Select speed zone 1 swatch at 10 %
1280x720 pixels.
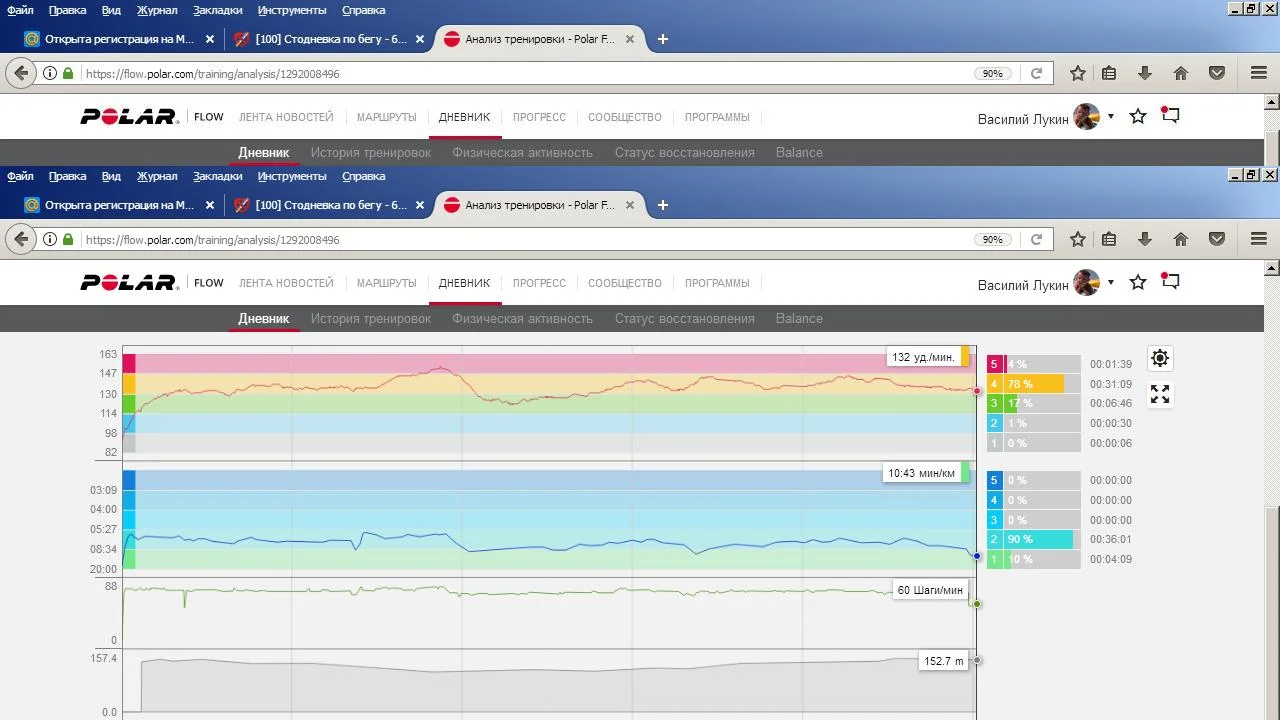[994, 559]
